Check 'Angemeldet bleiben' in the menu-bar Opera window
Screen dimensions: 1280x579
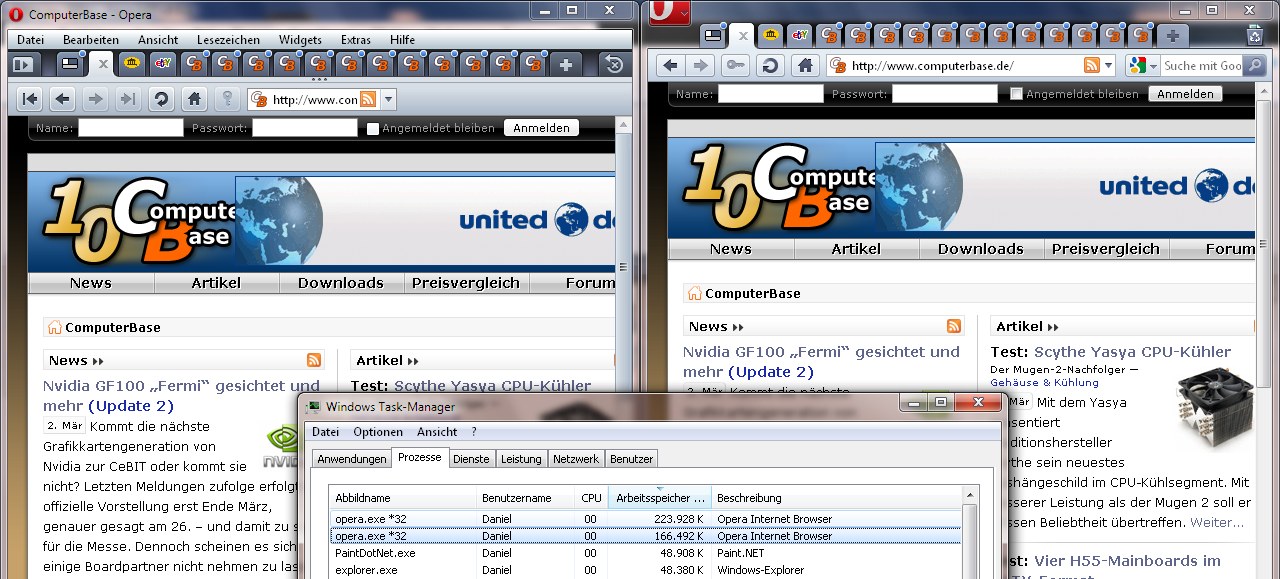tap(373, 128)
